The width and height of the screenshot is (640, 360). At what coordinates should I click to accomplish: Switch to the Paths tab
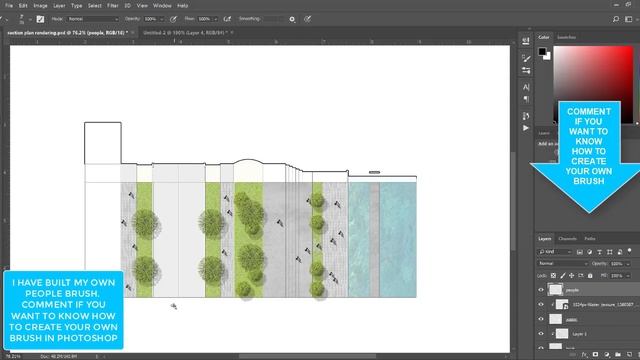click(x=590, y=239)
